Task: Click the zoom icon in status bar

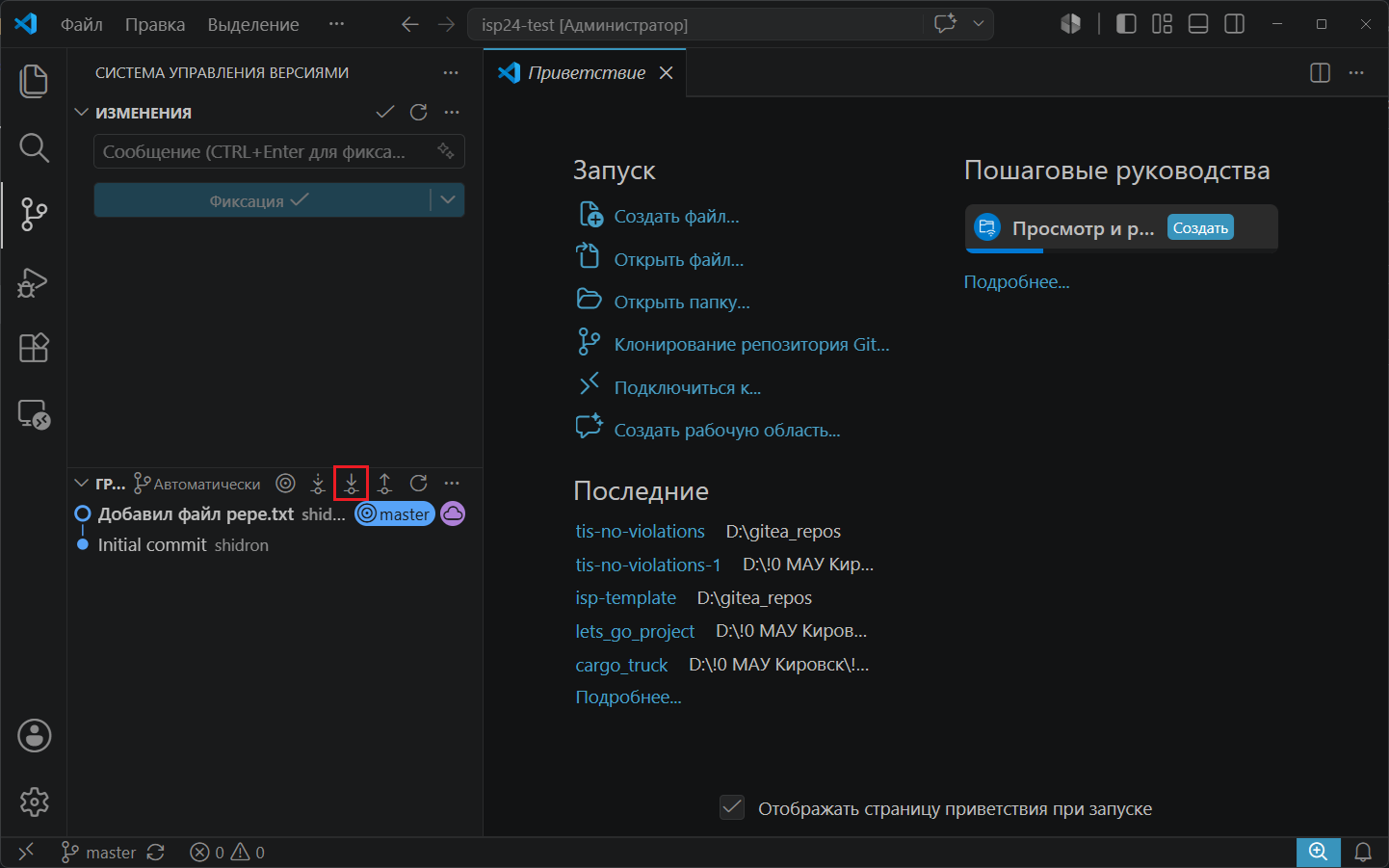Action: coord(1318,853)
